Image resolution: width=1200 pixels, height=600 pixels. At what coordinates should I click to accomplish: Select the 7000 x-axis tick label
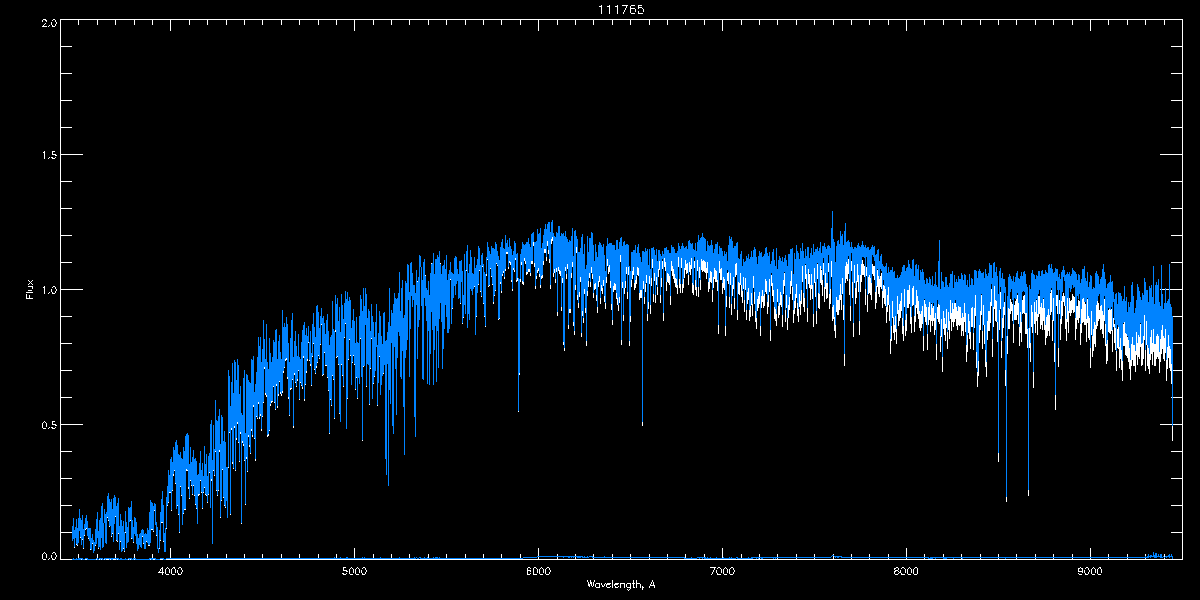point(722,572)
